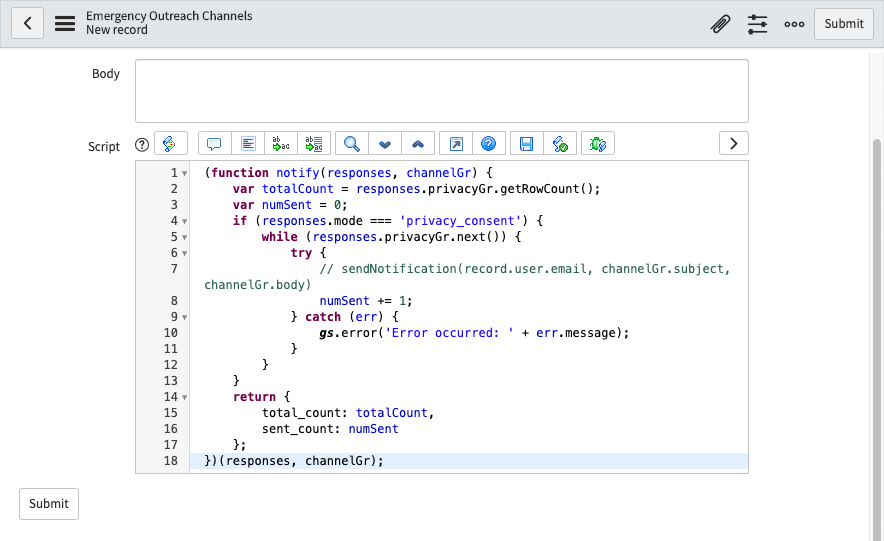Viewport: 884px width, 541px height.
Task: Toggle the syntax editor icon
Action: pyautogui.click(x=170, y=144)
